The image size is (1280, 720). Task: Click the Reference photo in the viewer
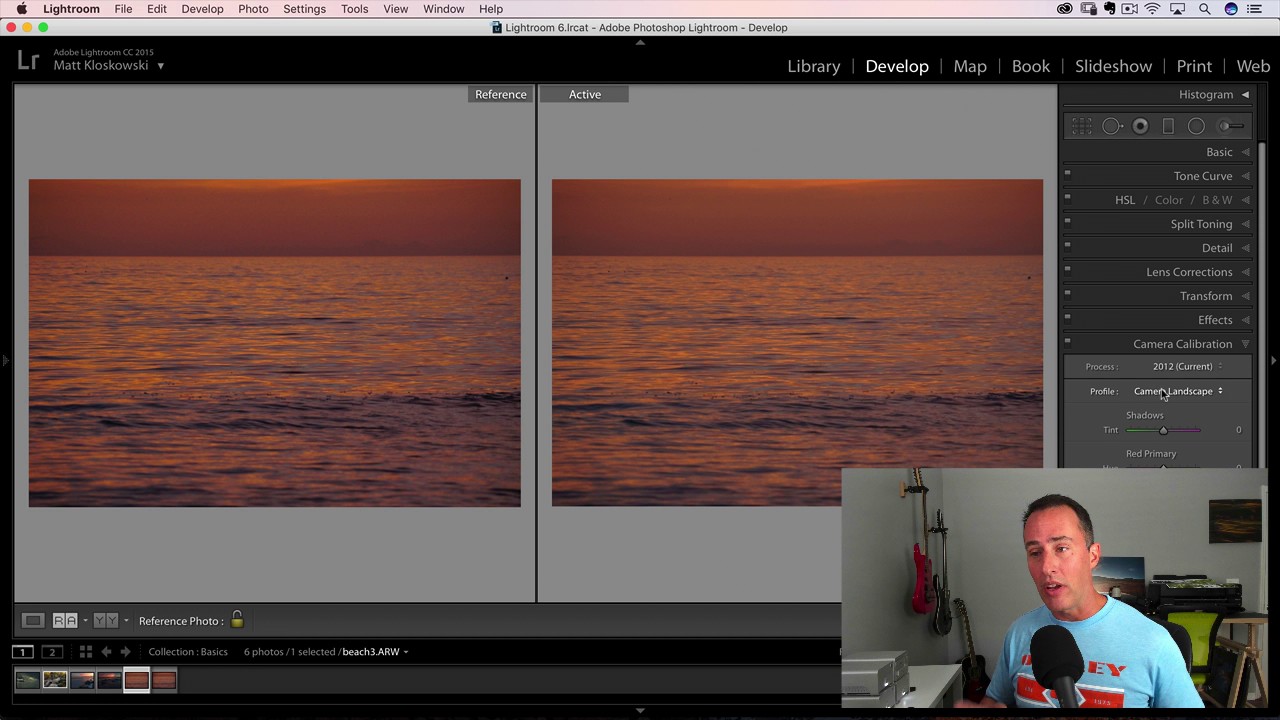coord(275,343)
